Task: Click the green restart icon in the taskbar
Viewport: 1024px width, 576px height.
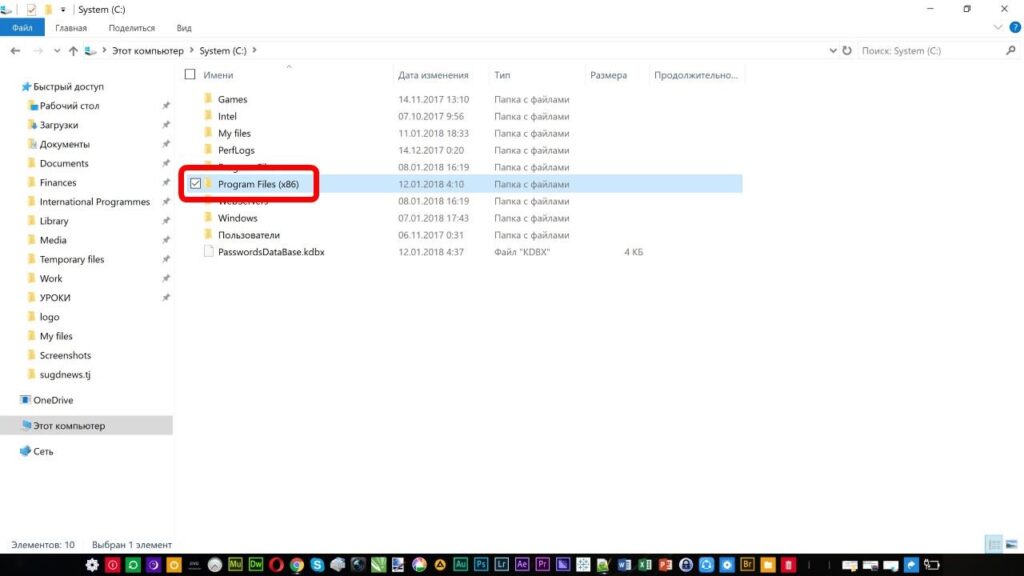Action: tap(133, 565)
